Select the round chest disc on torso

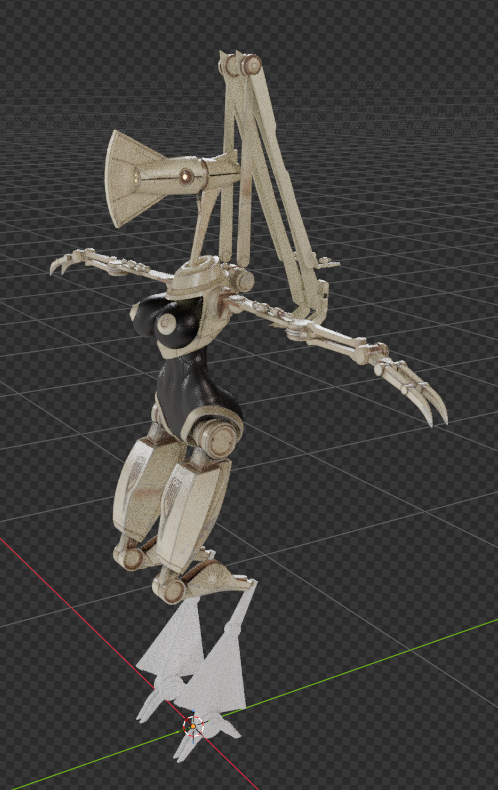166,325
